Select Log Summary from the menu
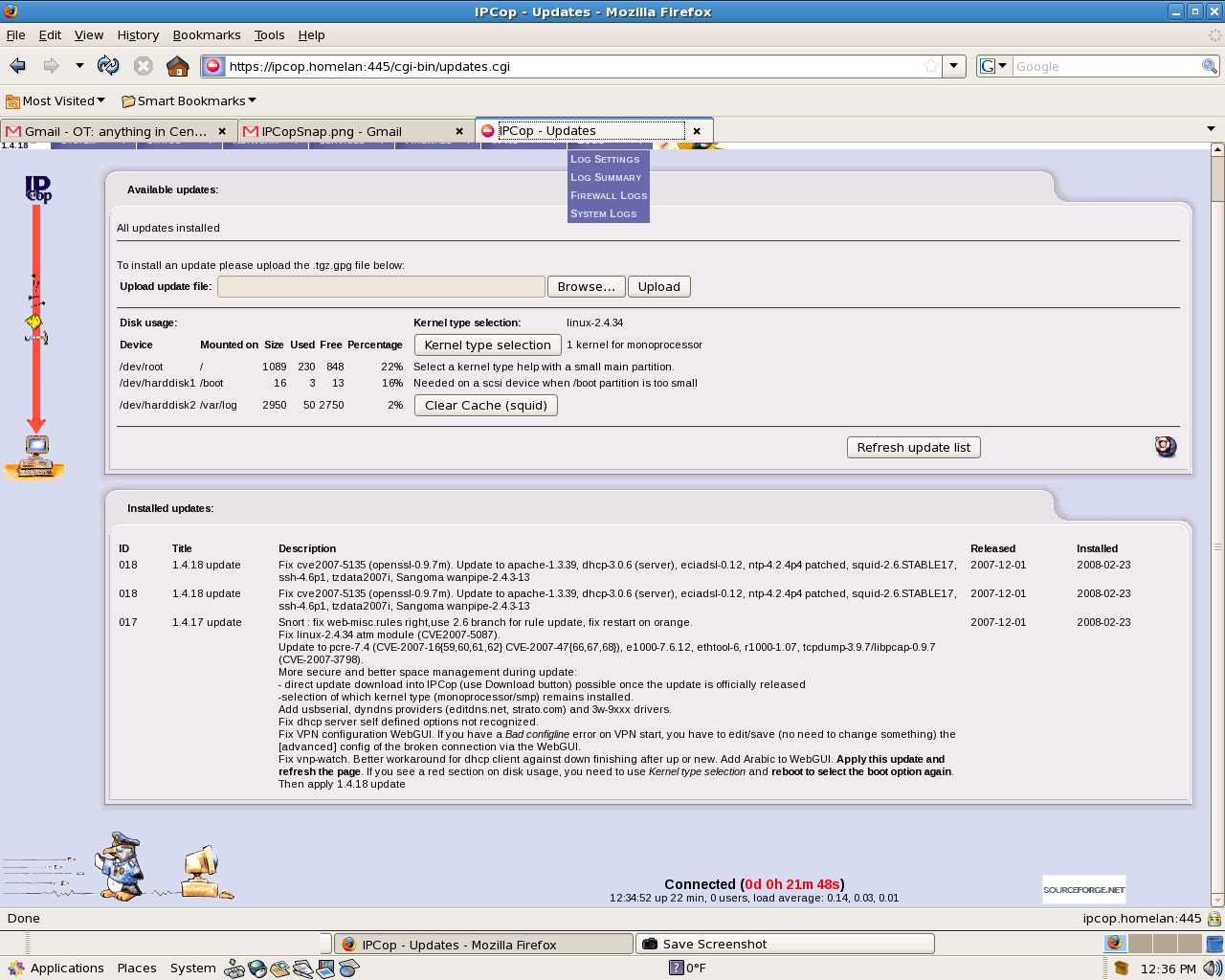 (x=609, y=177)
